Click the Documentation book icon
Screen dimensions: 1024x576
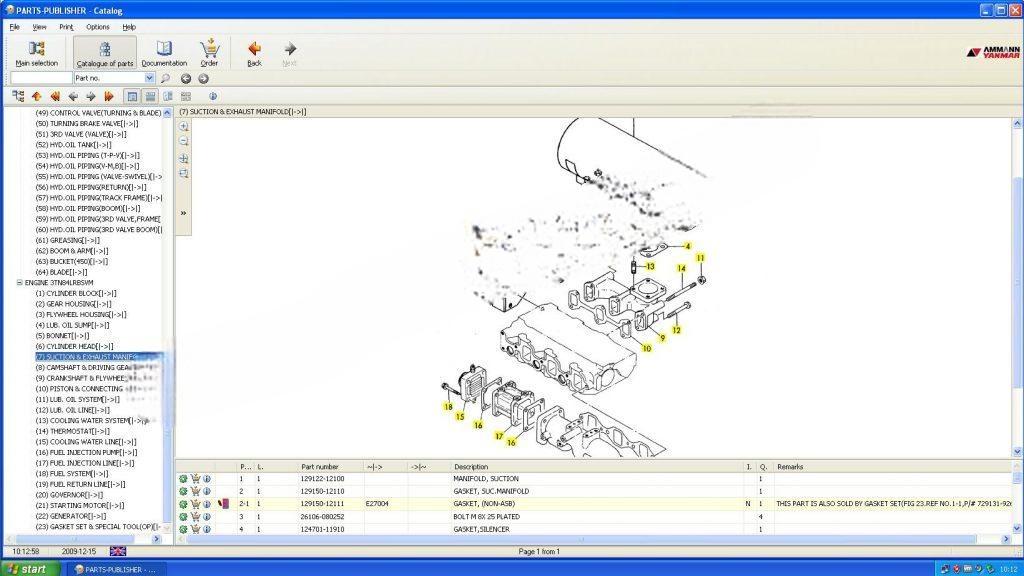[164, 52]
